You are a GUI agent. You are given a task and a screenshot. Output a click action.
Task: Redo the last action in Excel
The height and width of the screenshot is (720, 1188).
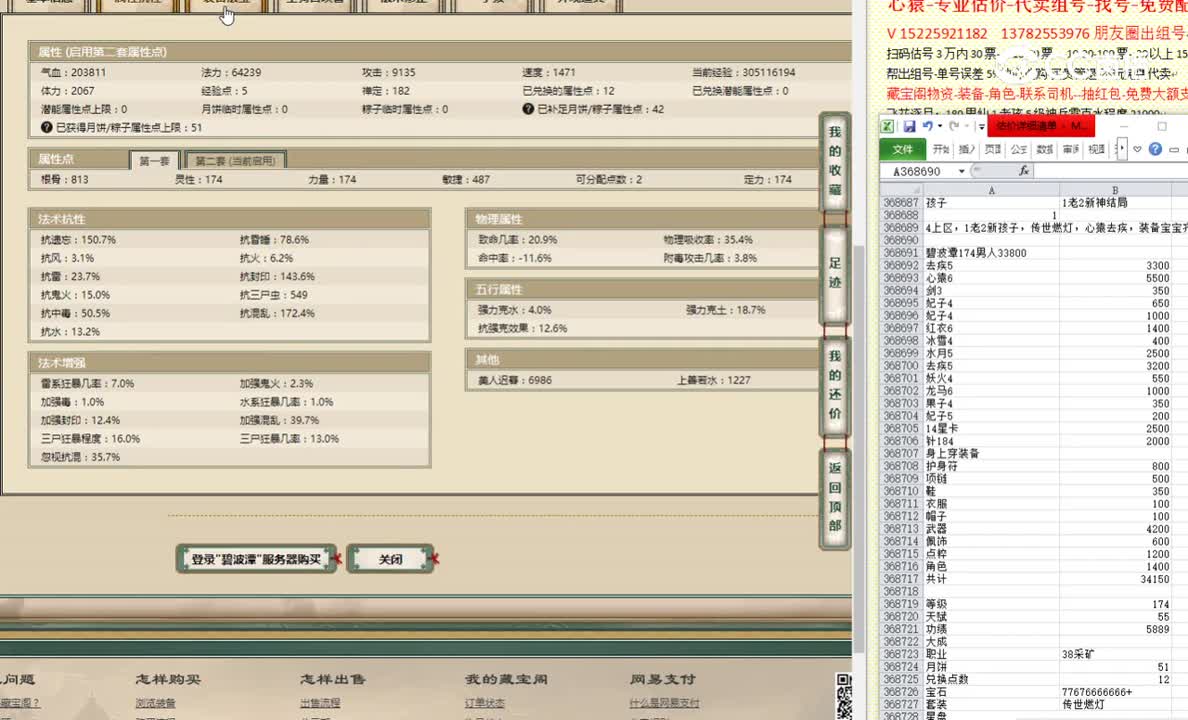pyautogui.click(x=953, y=126)
